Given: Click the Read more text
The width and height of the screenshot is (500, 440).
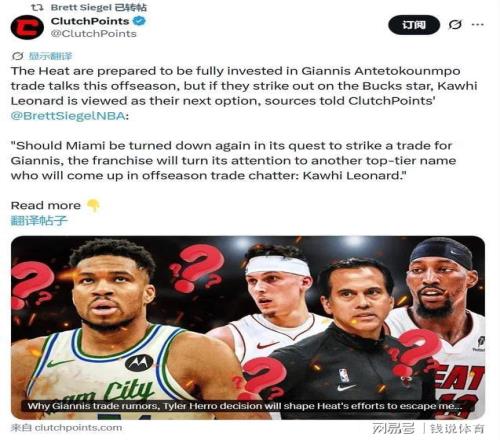Looking at the screenshot, I should click(46, 205).
